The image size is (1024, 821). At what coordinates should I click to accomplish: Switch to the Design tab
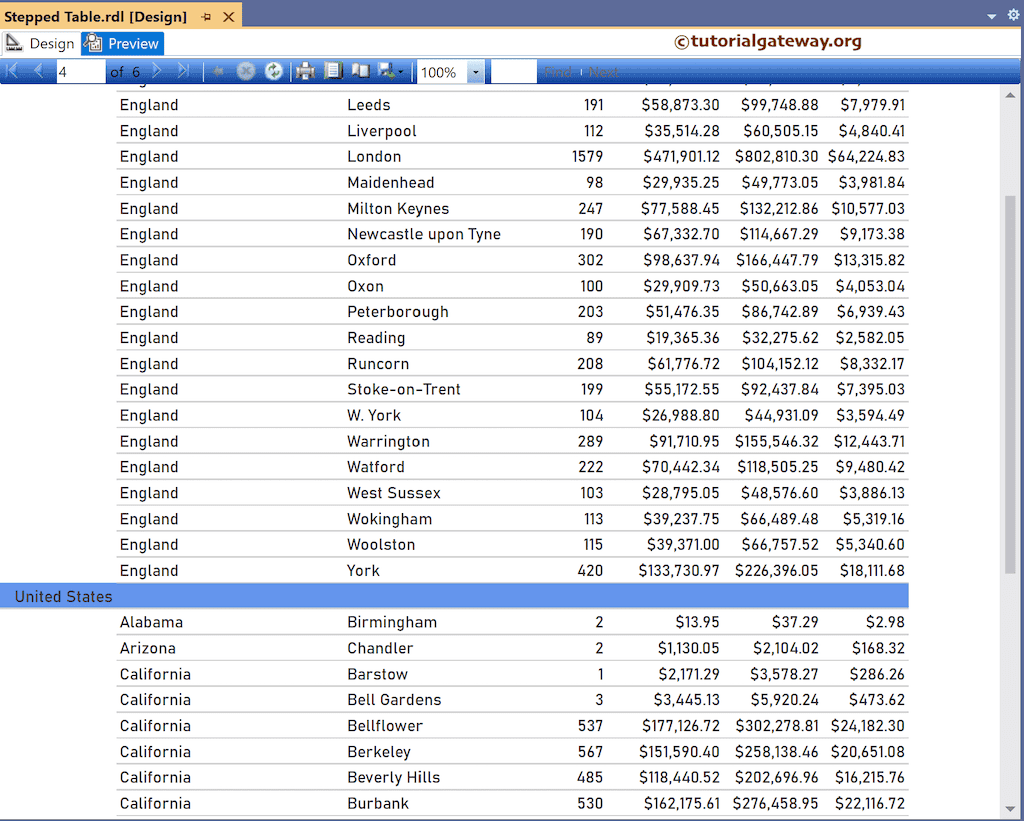pyautogui.click(x=50, y=43)
